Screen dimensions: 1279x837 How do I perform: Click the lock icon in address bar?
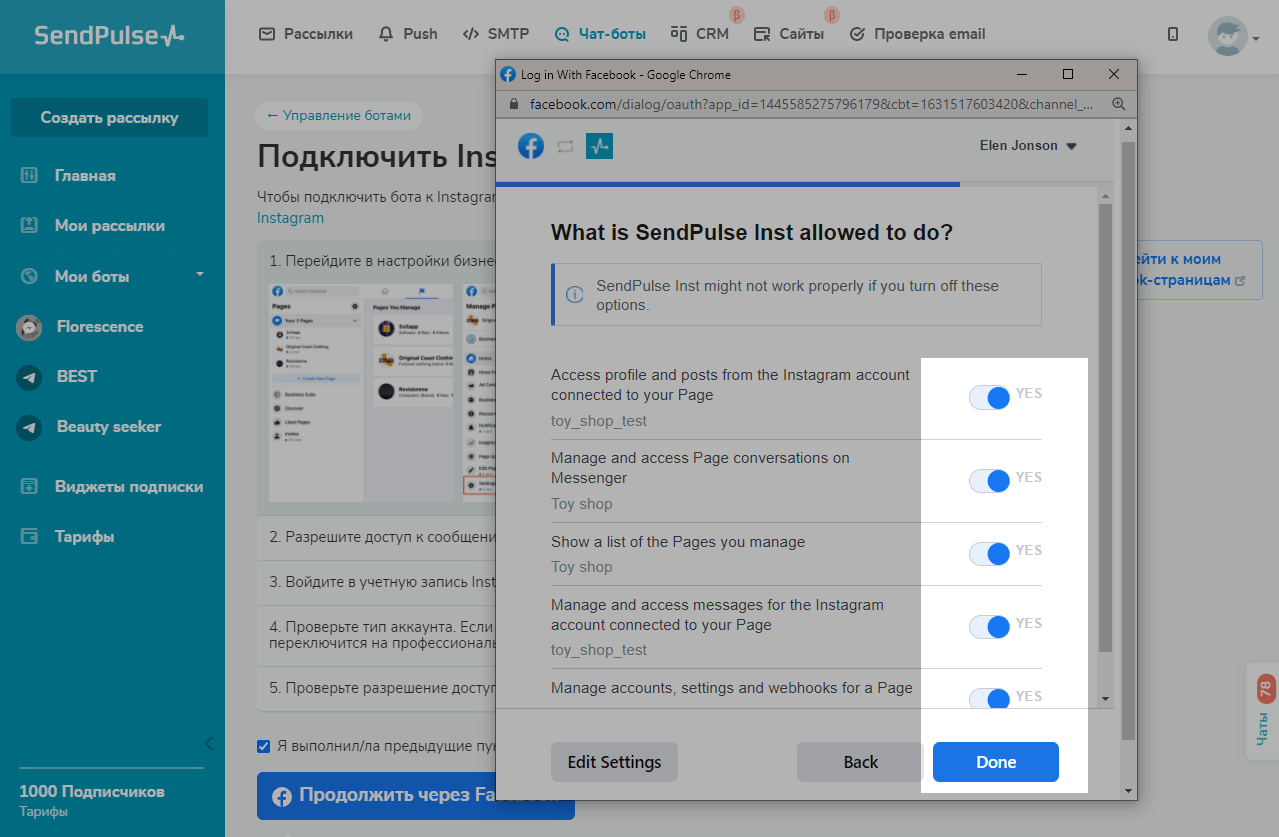(514, 103)
